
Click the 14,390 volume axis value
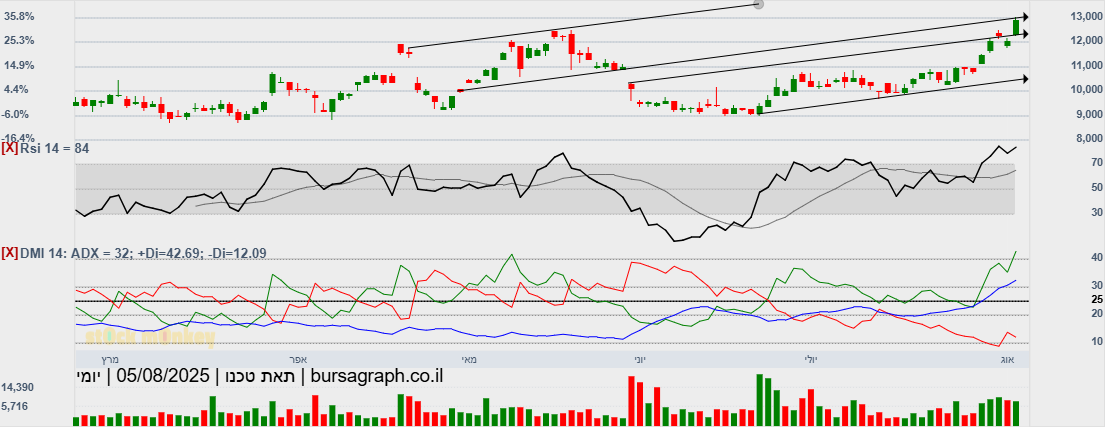pos(17,388)
